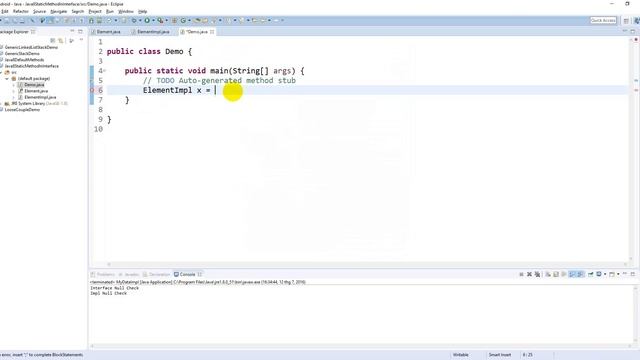This screenshot has height=360, width=640.
Task: Click Remove All Terminated Launches icon
Action: (537, 274)
